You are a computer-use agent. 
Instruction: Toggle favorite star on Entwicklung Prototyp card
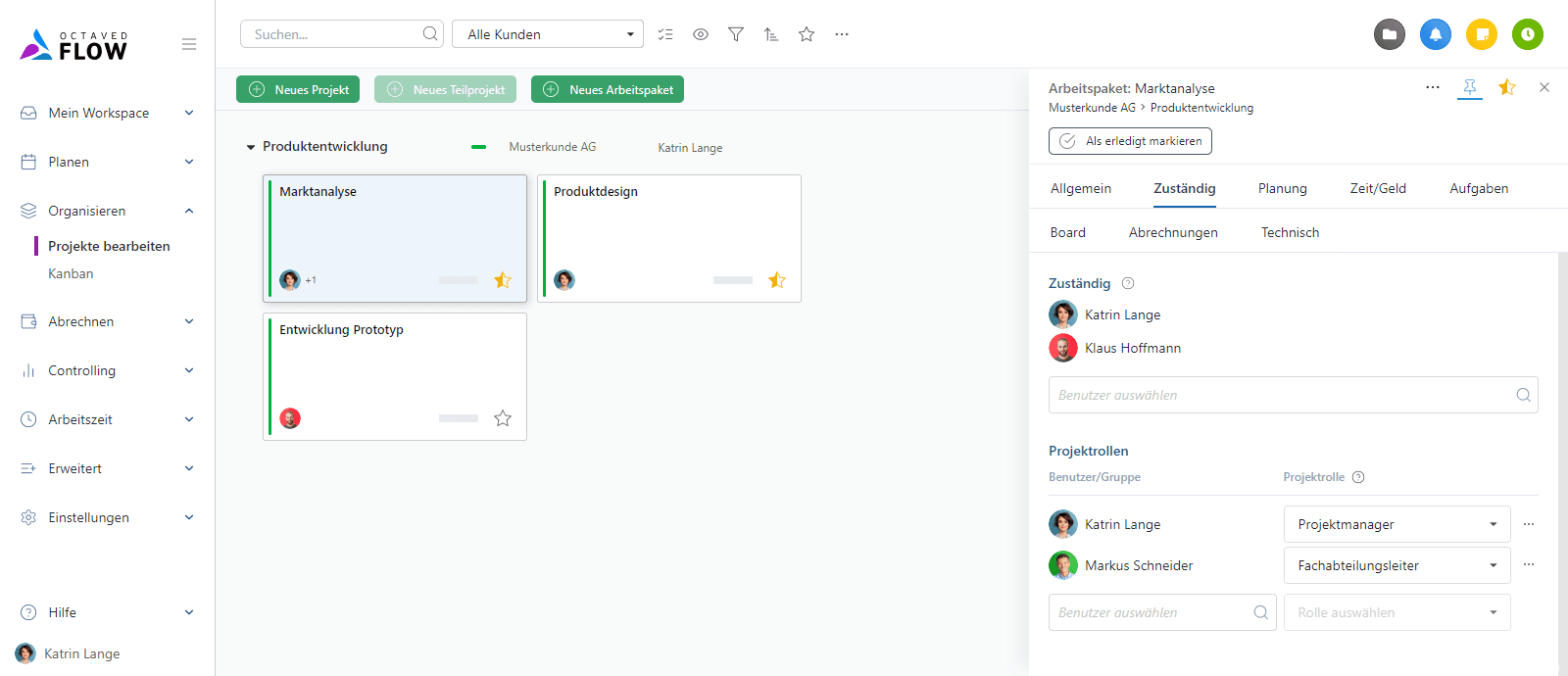click(503, 418)
